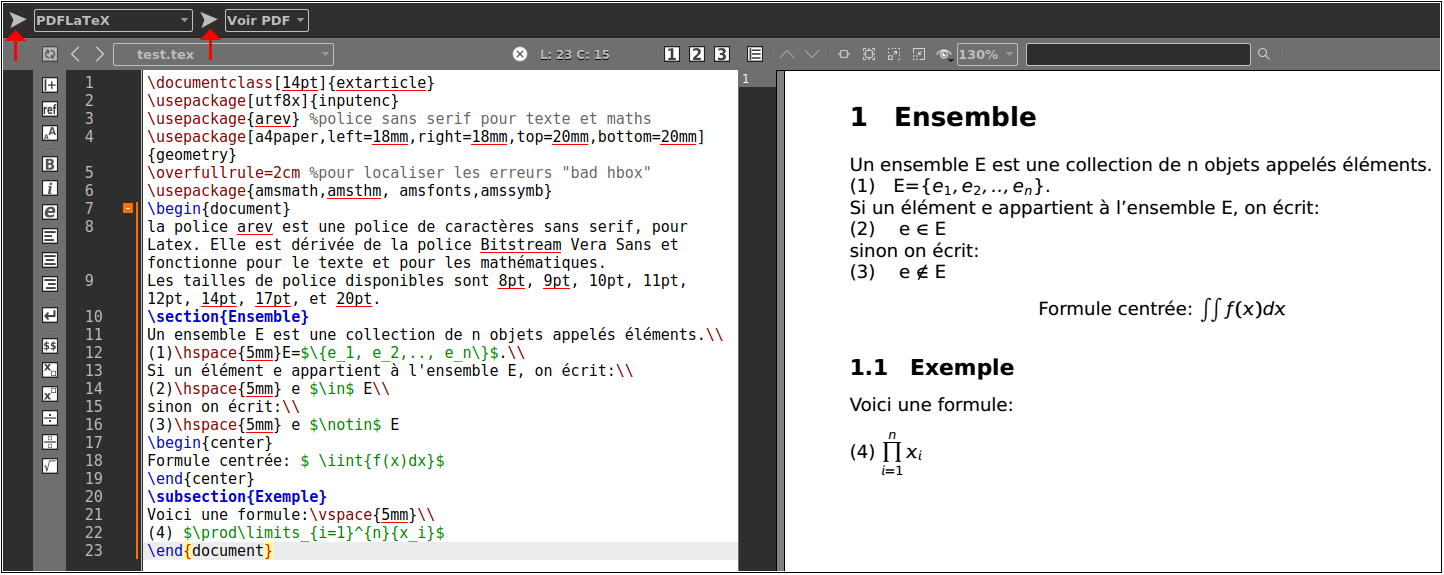The width and height of the screenshot is (1444, 575).
Task: Go to next PDF page (down chevron)
Action: (812, 54)
